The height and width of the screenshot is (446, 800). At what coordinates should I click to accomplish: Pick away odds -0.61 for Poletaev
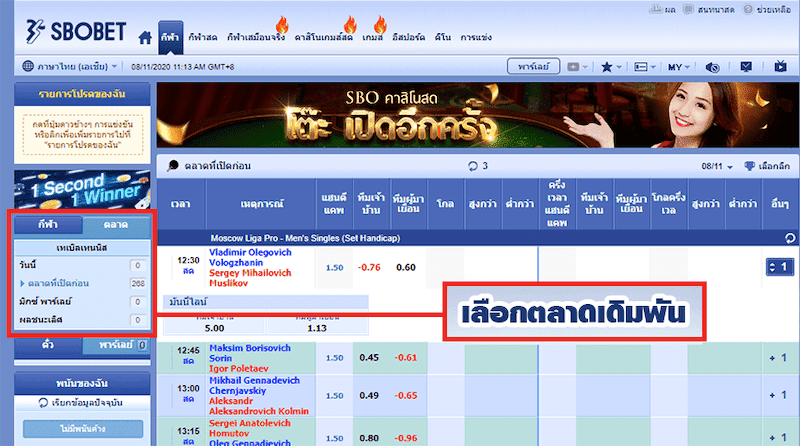click(x=406, y=358)
